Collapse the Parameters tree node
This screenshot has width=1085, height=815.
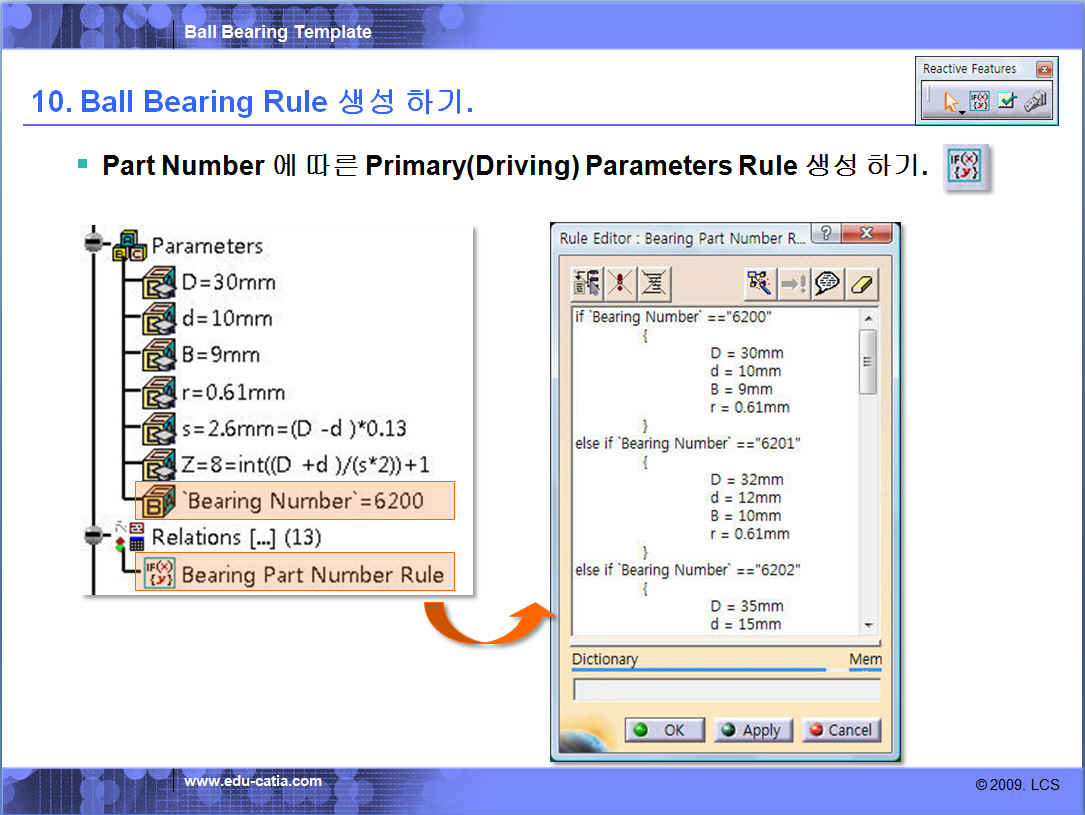pyautogui.click(x=94, y=244)
